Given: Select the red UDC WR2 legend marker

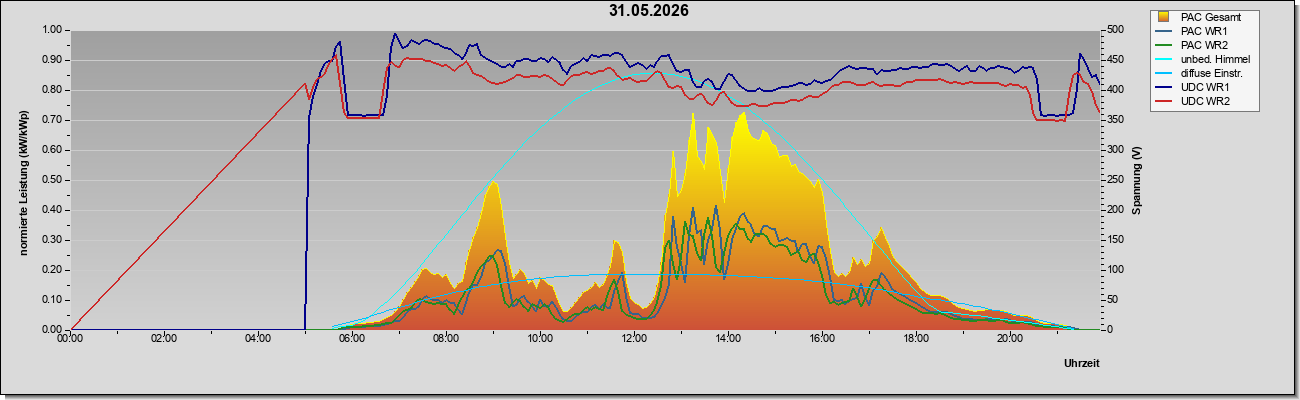Looking at the screenshot, I should (x=1165, y=101).
